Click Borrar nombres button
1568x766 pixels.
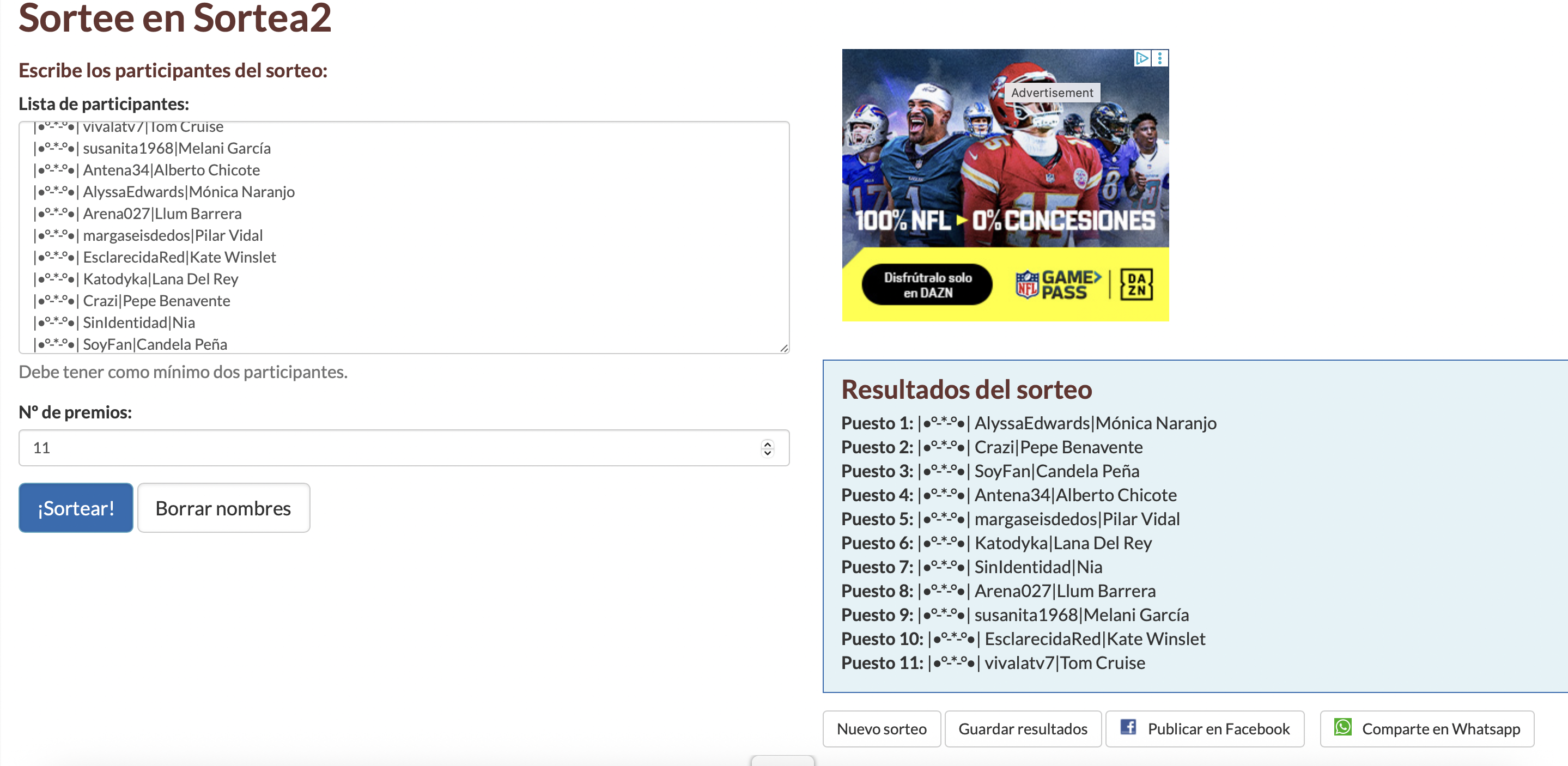223,508
